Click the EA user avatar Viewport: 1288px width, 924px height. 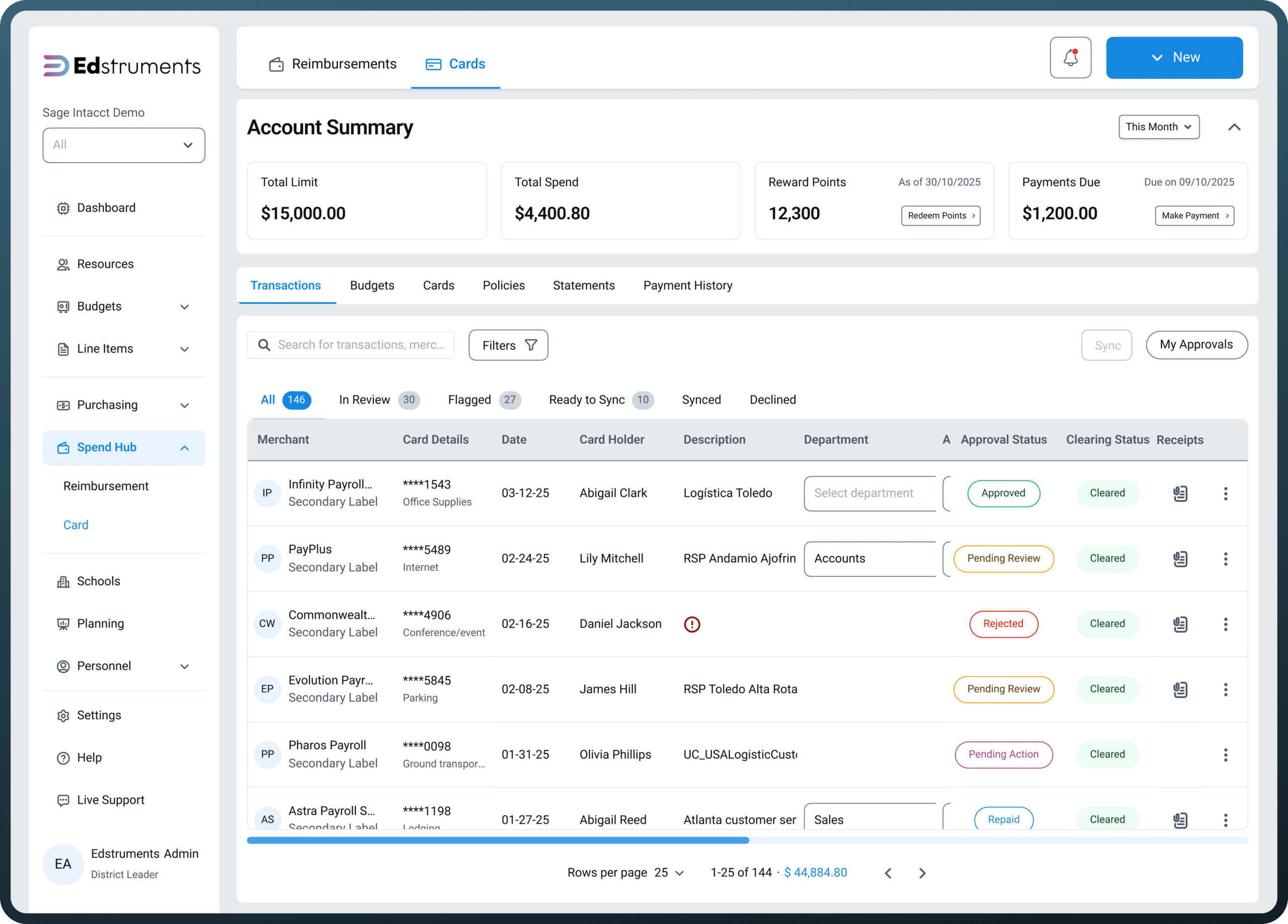tap(63, 864)
